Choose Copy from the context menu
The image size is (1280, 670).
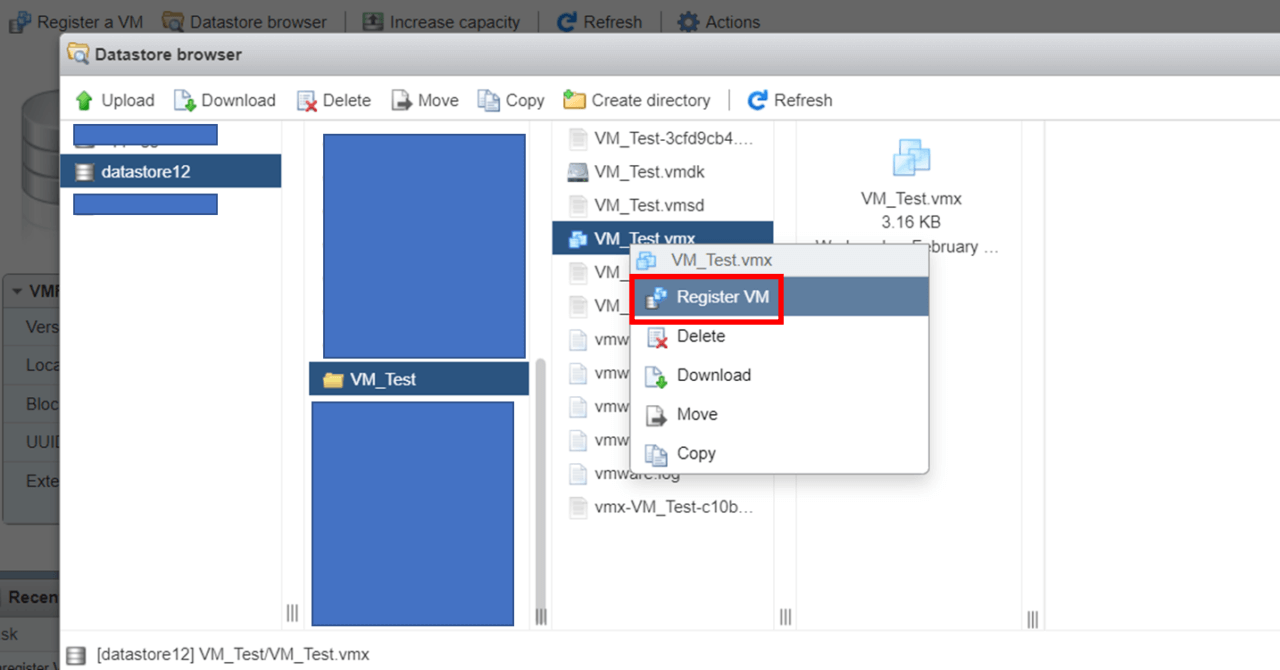[x=695, y=453]
